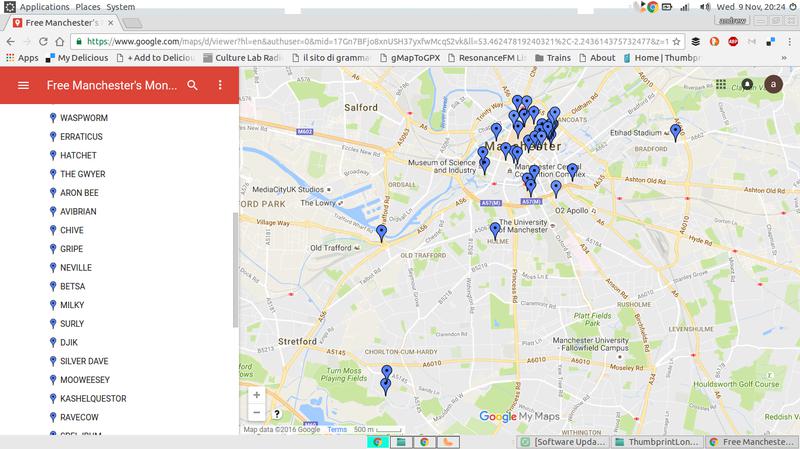
Task: Select SILVER DAVE in the list
Action: [x=84, y=361]
